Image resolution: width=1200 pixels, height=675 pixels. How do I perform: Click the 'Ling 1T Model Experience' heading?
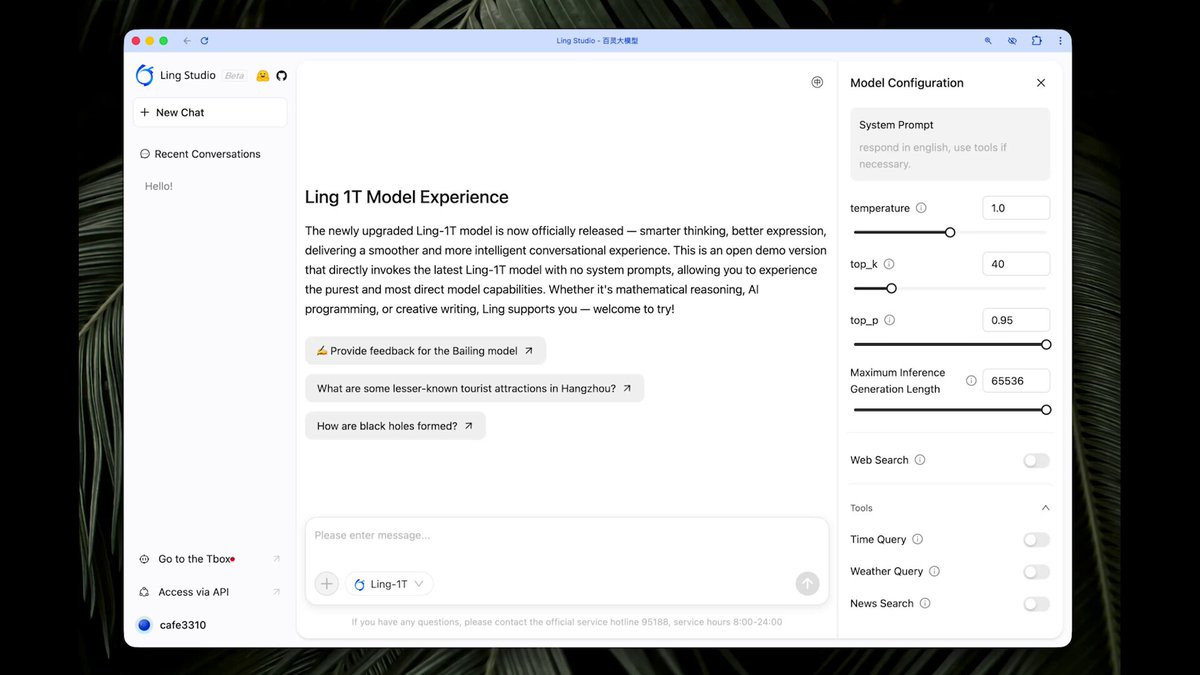407,197
